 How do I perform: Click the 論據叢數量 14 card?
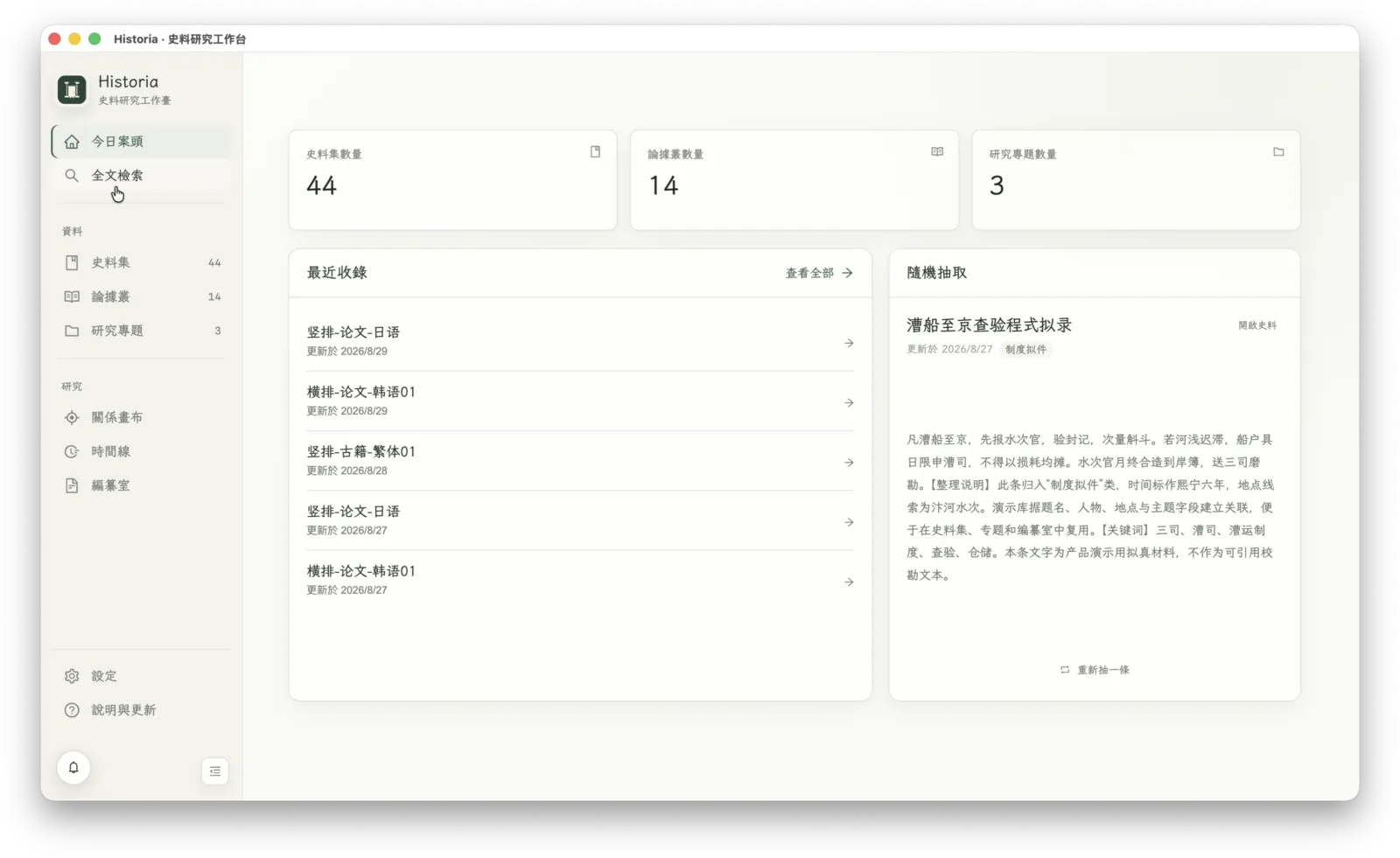click(x=794, y=180)
